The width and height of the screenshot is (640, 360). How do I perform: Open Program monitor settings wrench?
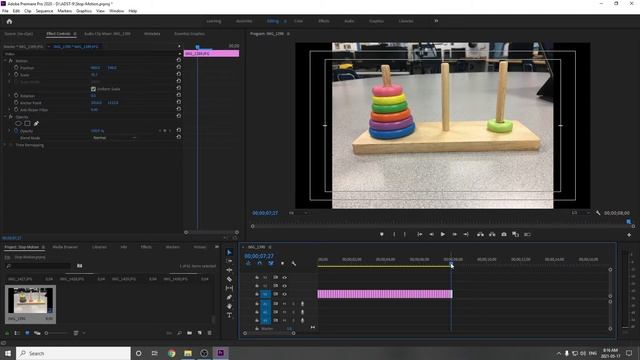point(598,213)
